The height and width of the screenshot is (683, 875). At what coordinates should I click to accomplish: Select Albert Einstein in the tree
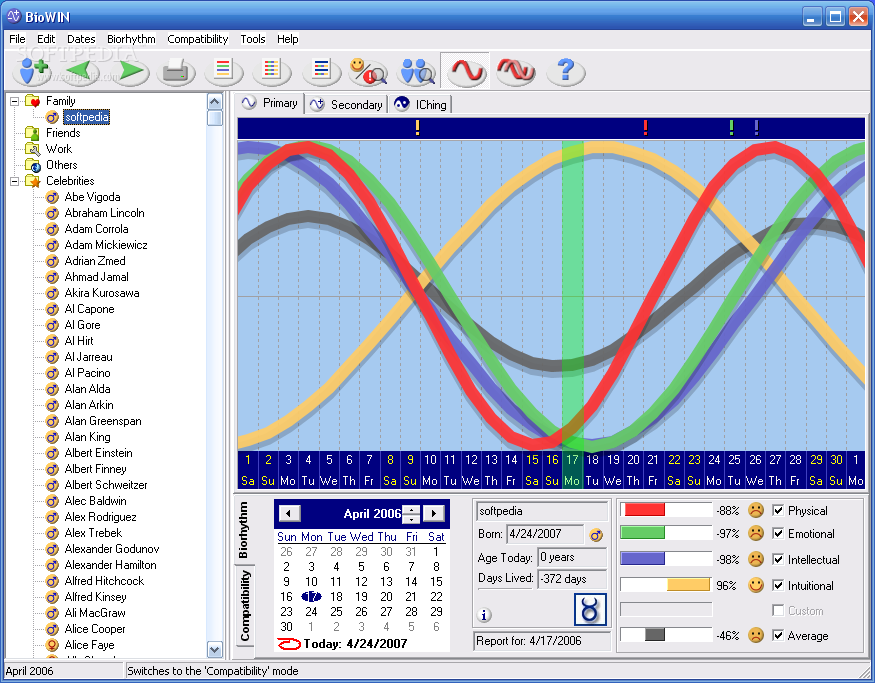98,453
